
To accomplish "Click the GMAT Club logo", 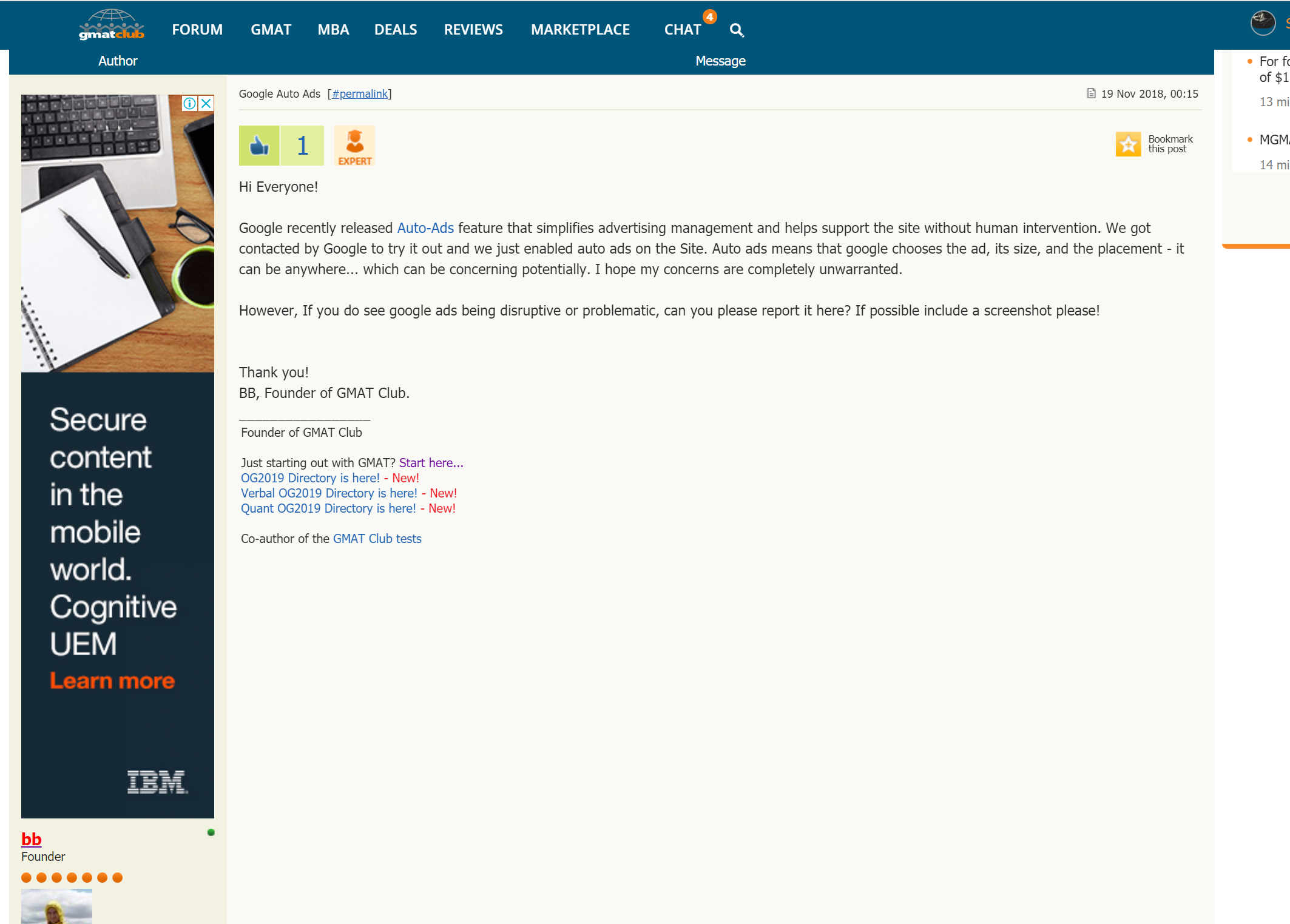I will [x=112, y=25].
